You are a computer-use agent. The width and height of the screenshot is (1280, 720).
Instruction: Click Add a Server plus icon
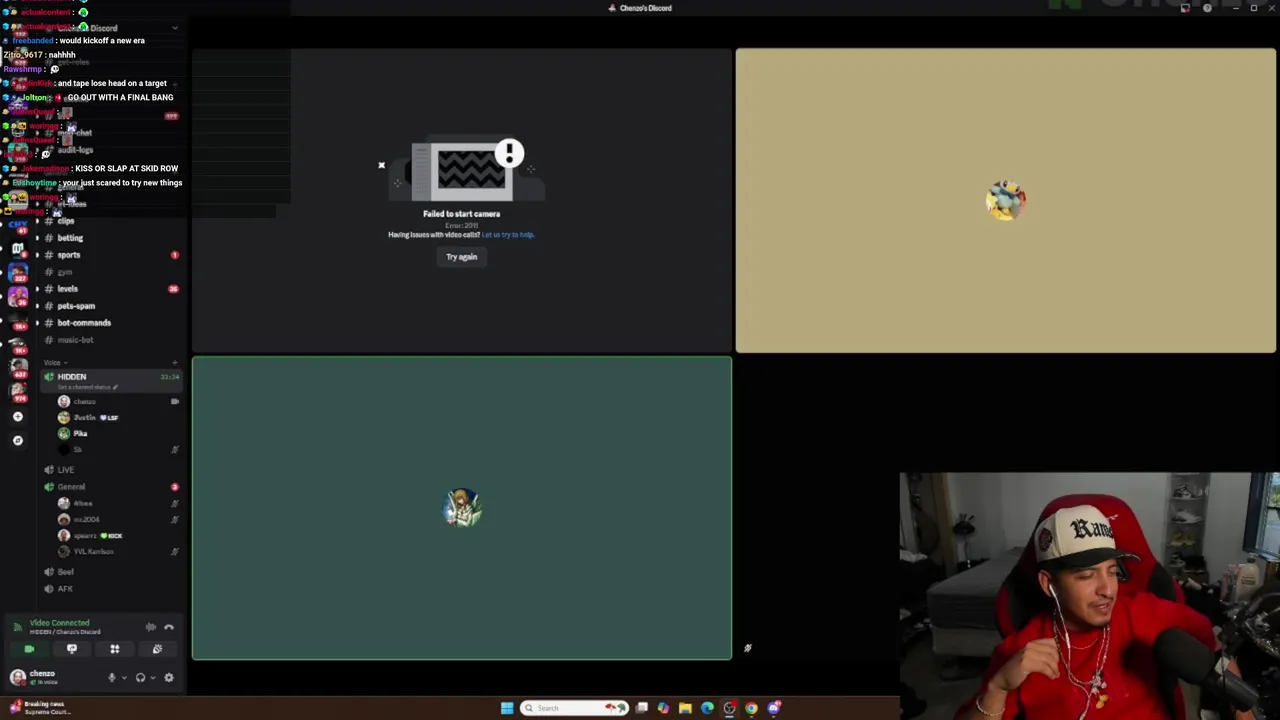pos(17,417)
